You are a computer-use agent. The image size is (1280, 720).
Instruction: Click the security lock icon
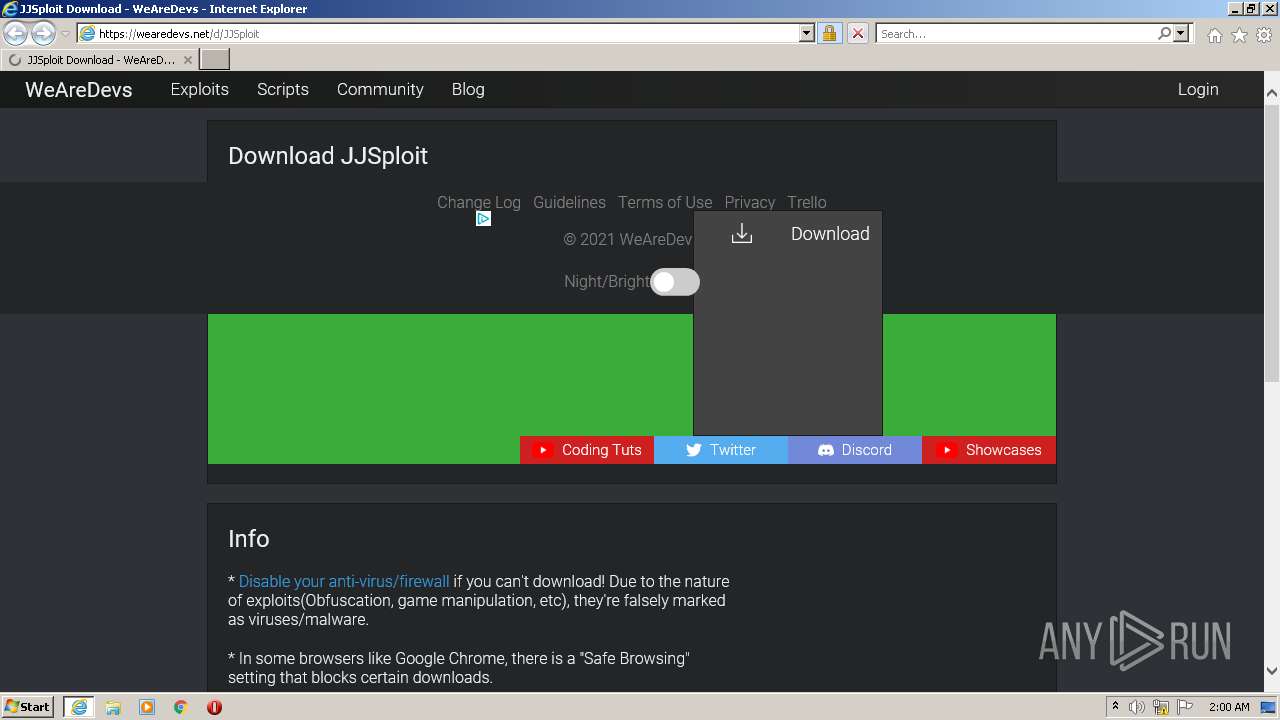(829, 33)
